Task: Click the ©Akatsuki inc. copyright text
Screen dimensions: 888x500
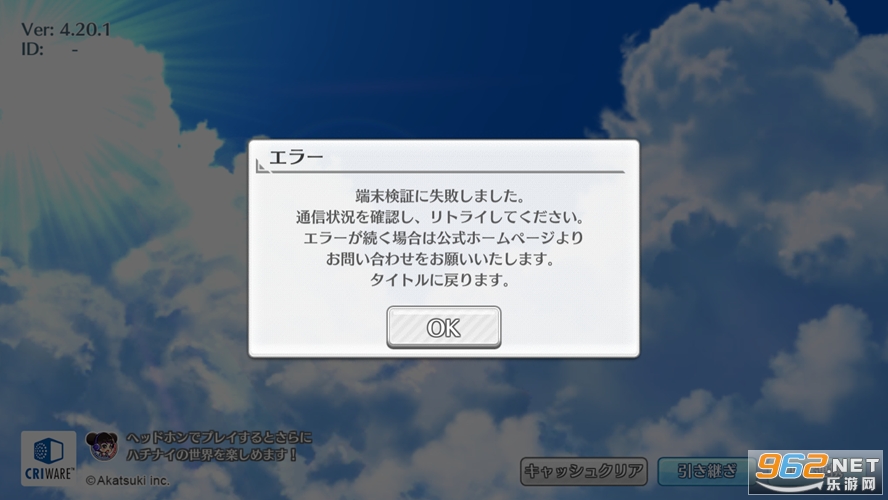Action: [x=127, y=480]
